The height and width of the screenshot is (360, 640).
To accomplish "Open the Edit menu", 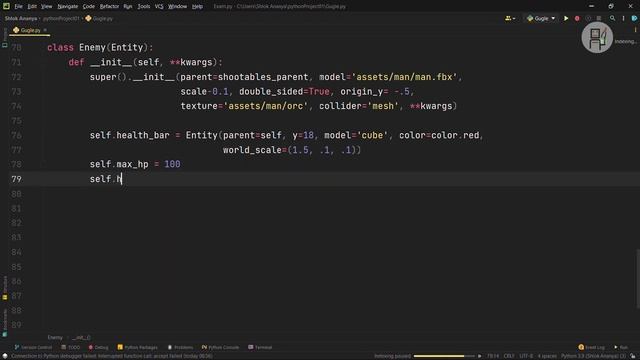I will (x=32, y=7).
